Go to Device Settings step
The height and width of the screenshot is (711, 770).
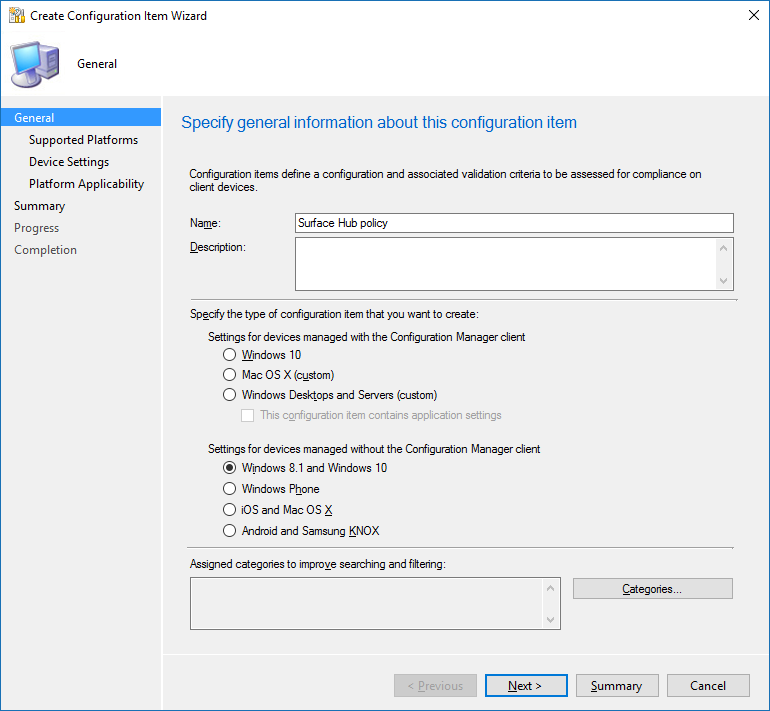(69, 162)
